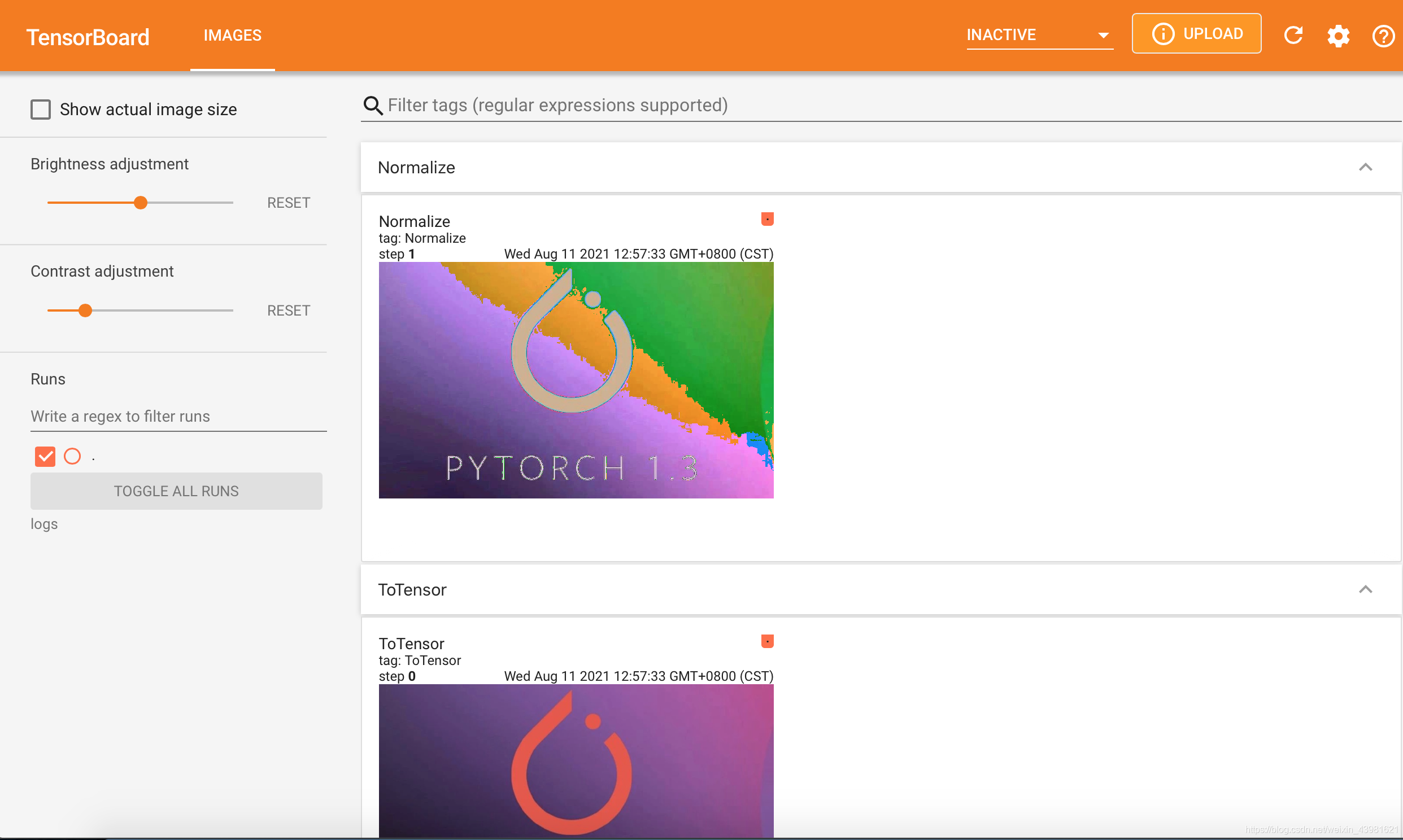1403x840 pixels.
Task: Click the TensorBoard refresh icon
Action: (x=1294, y=35)
